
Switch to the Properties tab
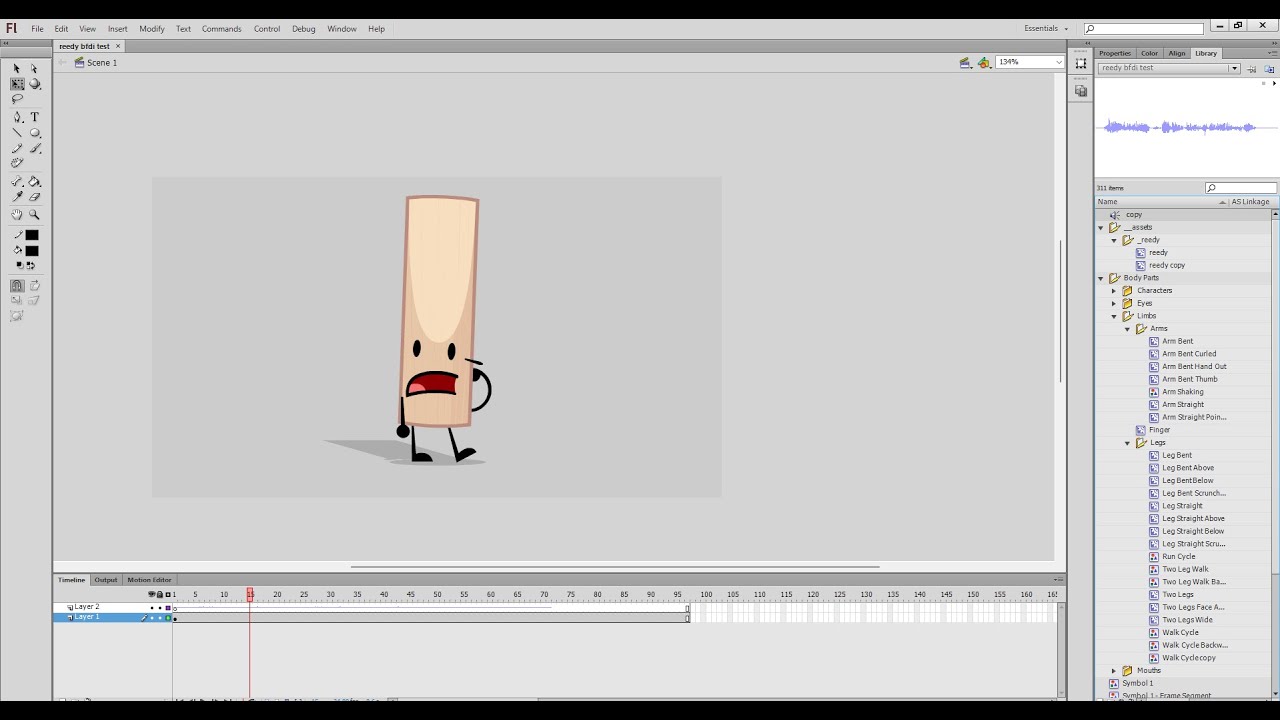(1115, 53)
